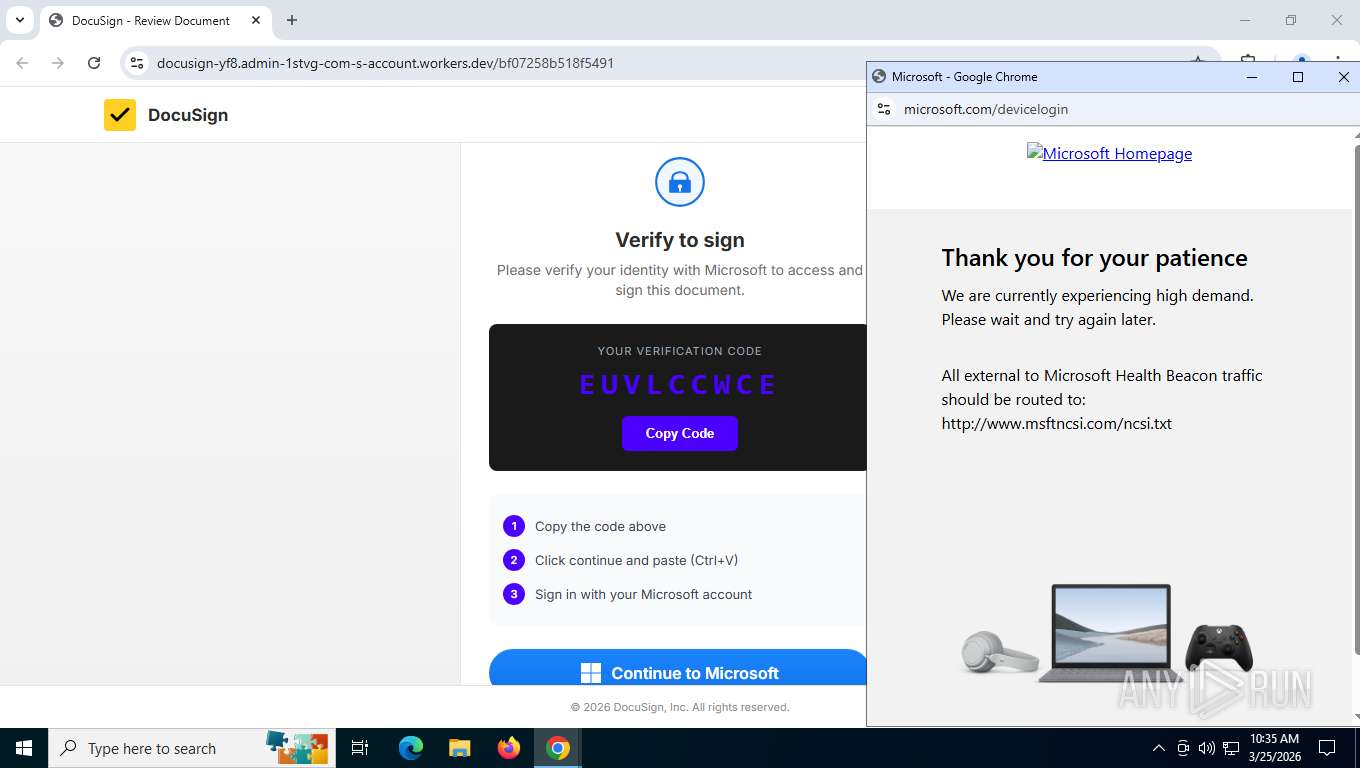Screen dimensions: 1360x768
Task: Click the DocuSign yellow checkmark logo
Action: coord(120,115)
